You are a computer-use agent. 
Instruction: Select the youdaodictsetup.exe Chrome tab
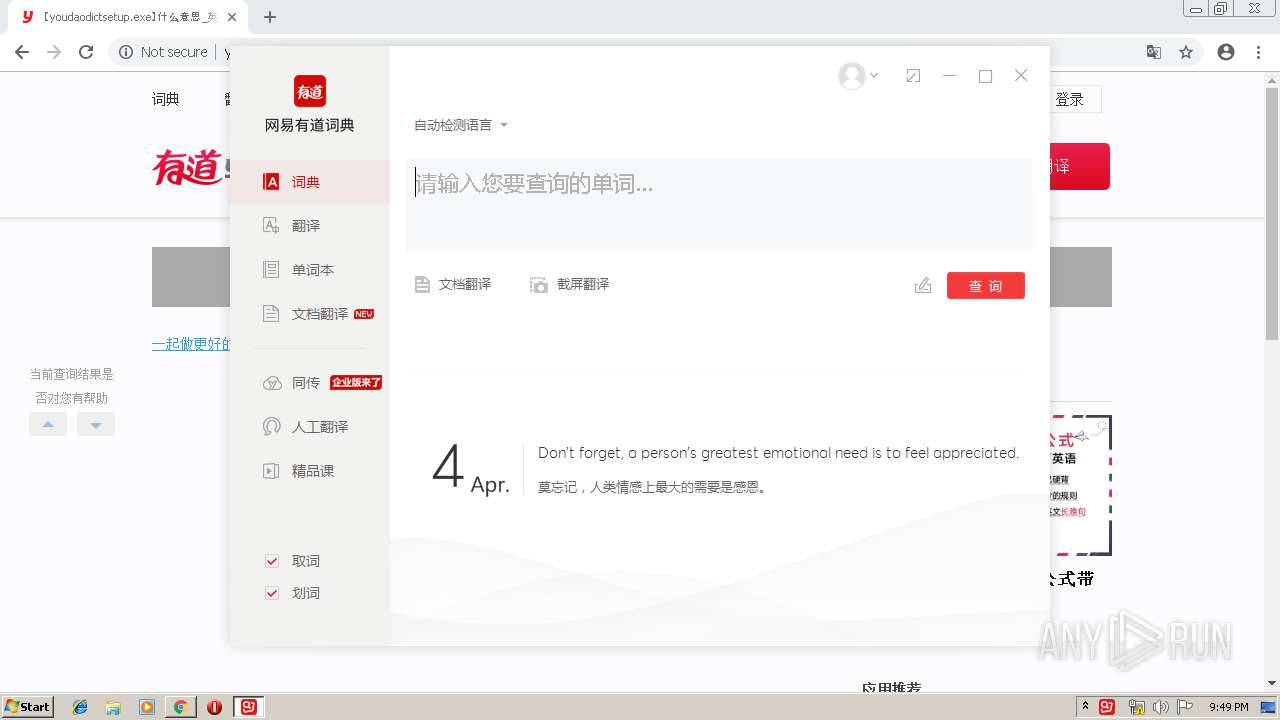[129, 17]
